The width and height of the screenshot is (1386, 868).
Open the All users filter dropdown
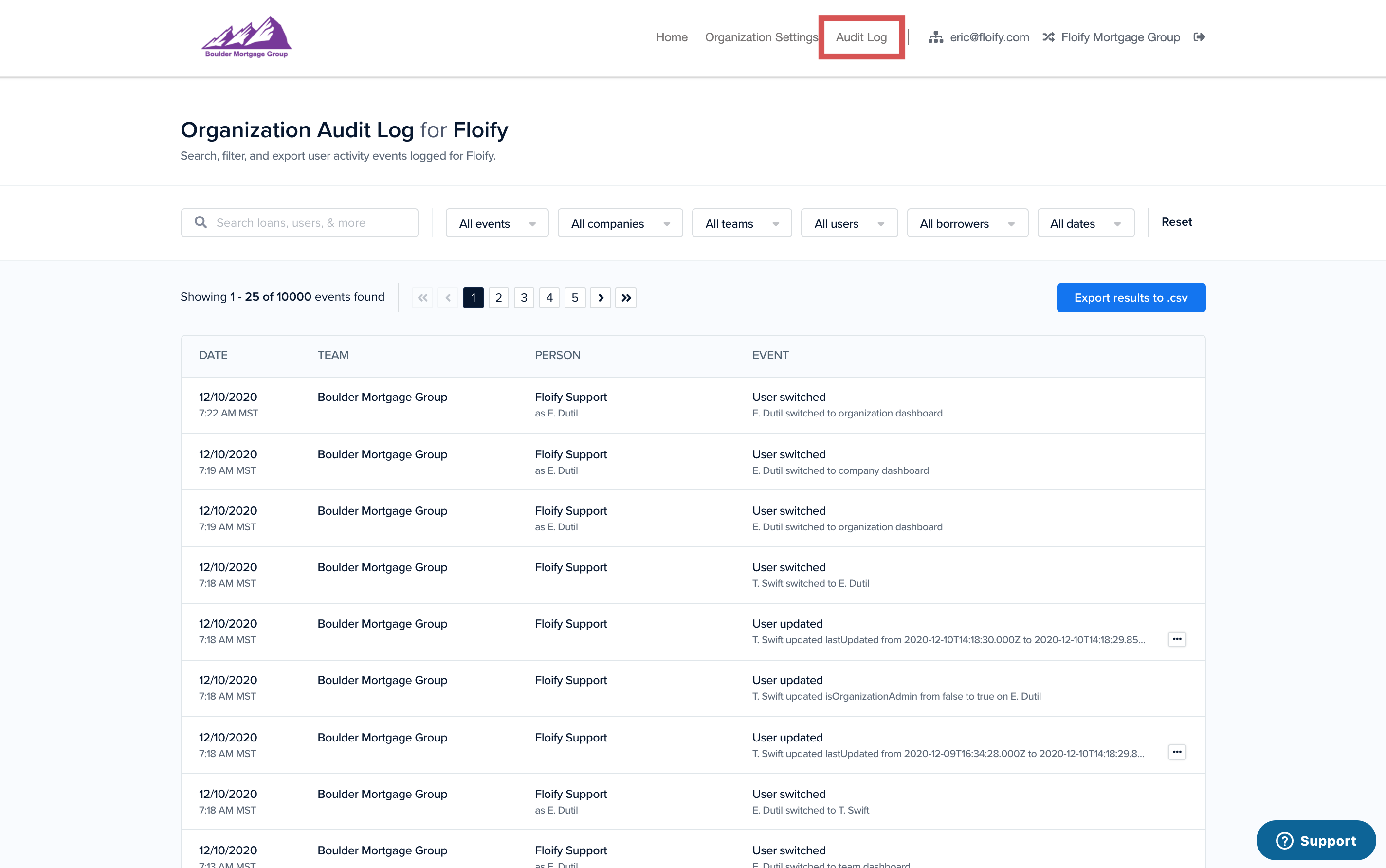click(x=849, y=223)
